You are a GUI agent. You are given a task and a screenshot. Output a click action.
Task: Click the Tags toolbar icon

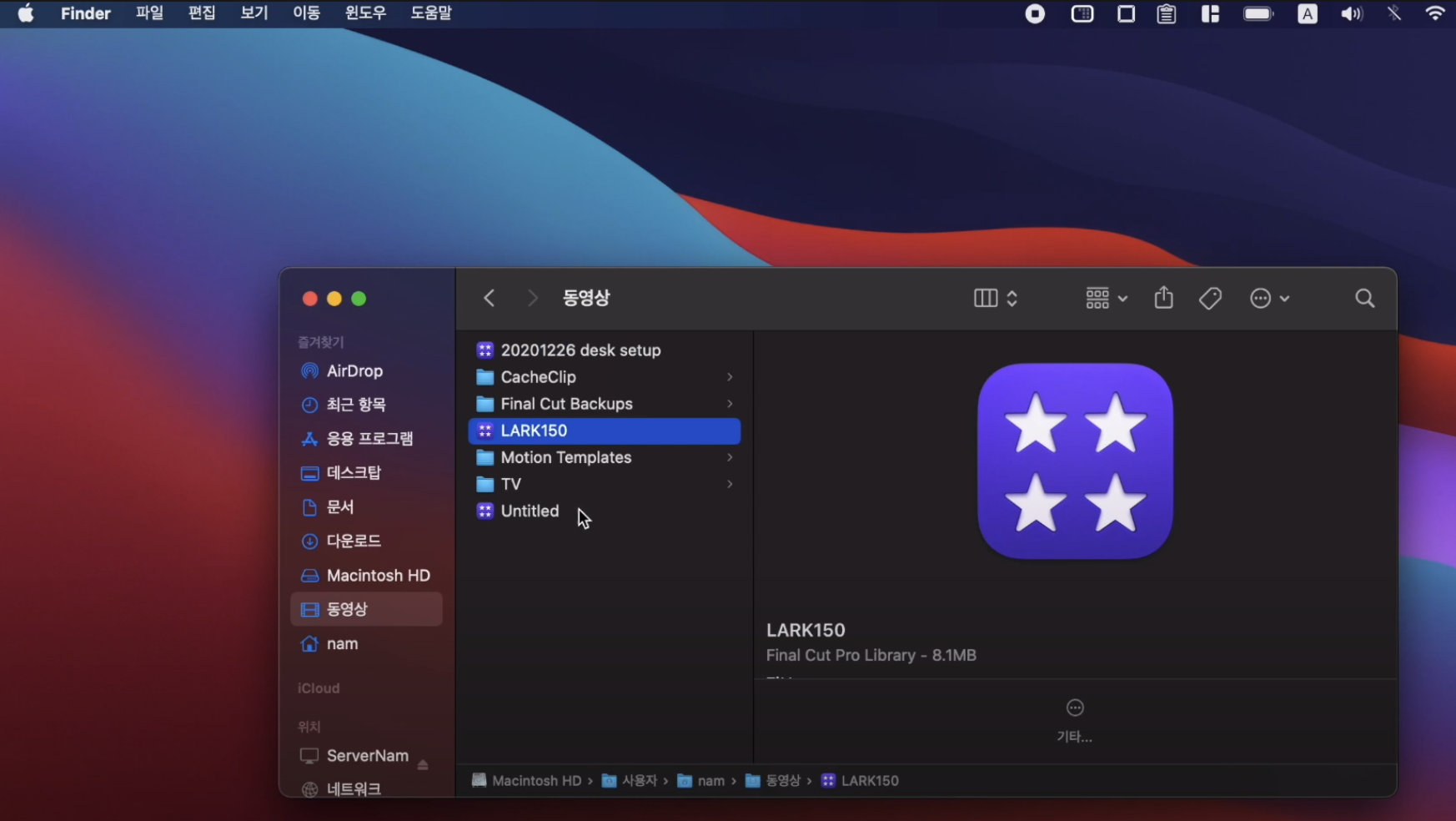[1210, 298]
